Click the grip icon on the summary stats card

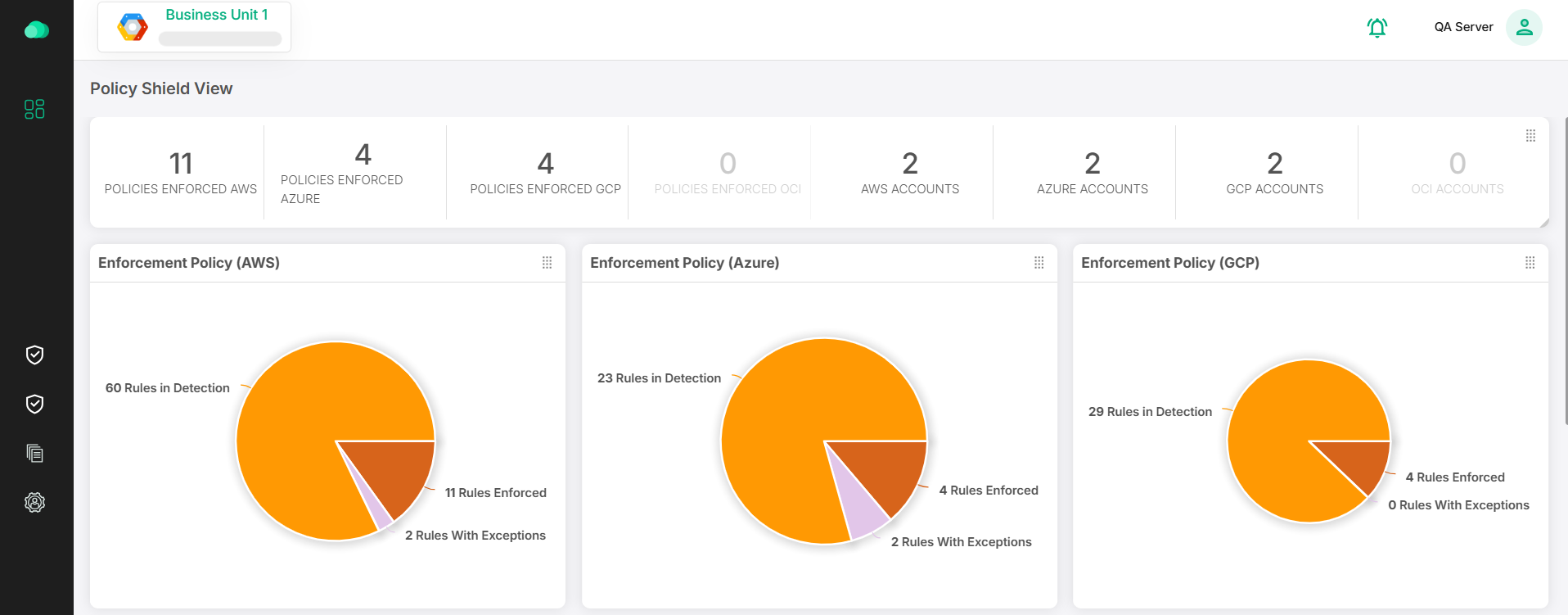point(1530,136)
